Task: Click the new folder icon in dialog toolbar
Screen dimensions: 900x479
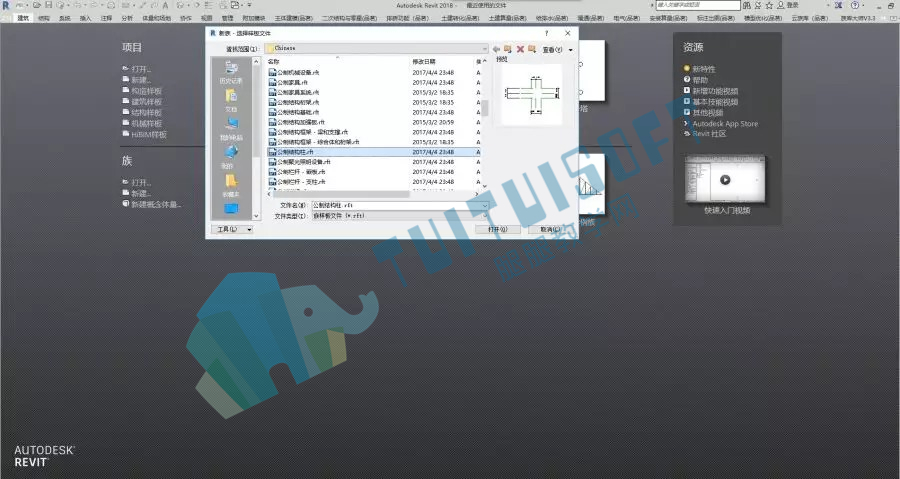Action: 532,49
